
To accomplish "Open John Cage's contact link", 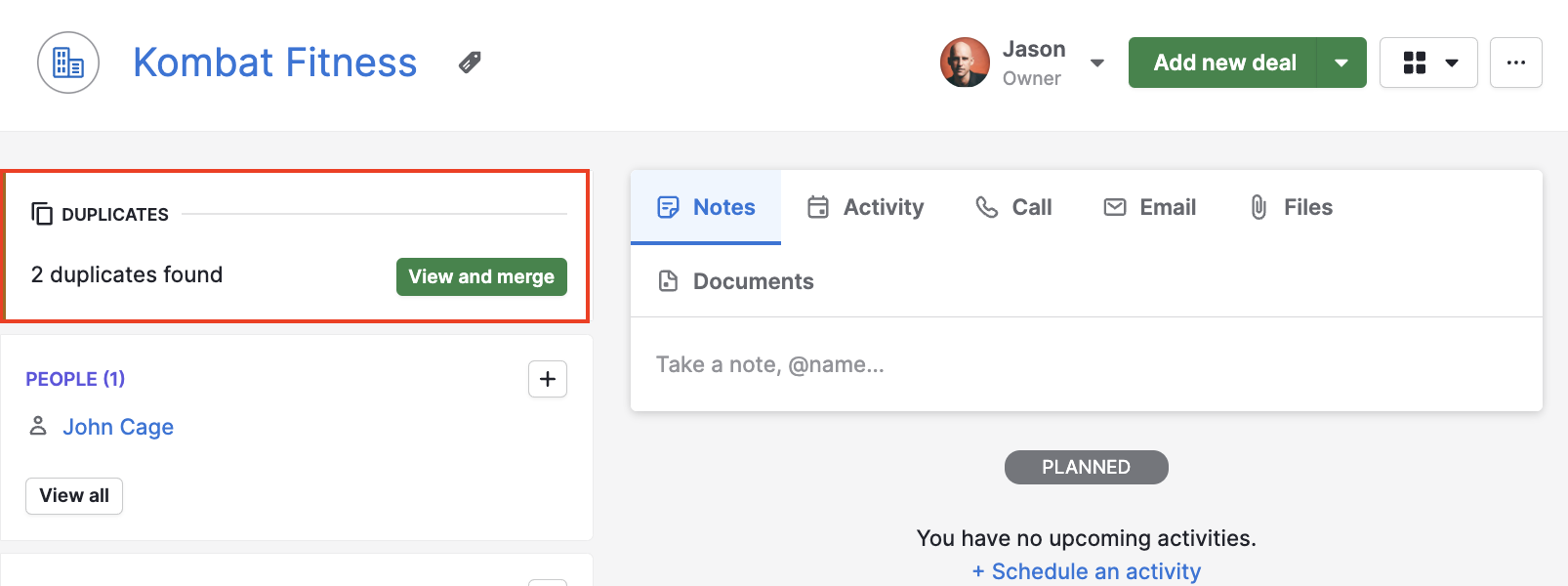I will coord(118,427).
